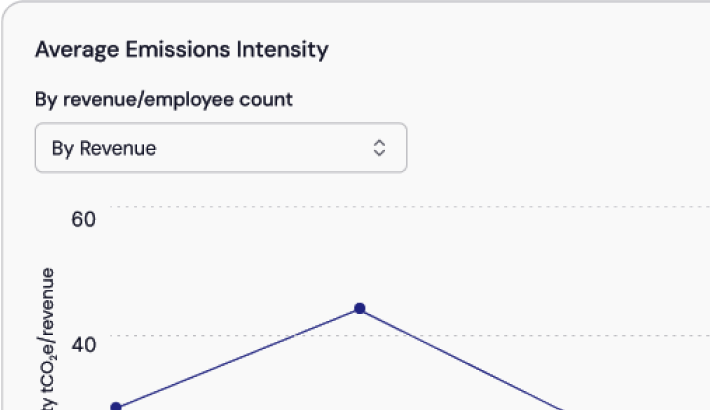710x410 pixels.
Task: Click the empty plot area between the 60 and 40 gridlines
Action: coord(500,270)
